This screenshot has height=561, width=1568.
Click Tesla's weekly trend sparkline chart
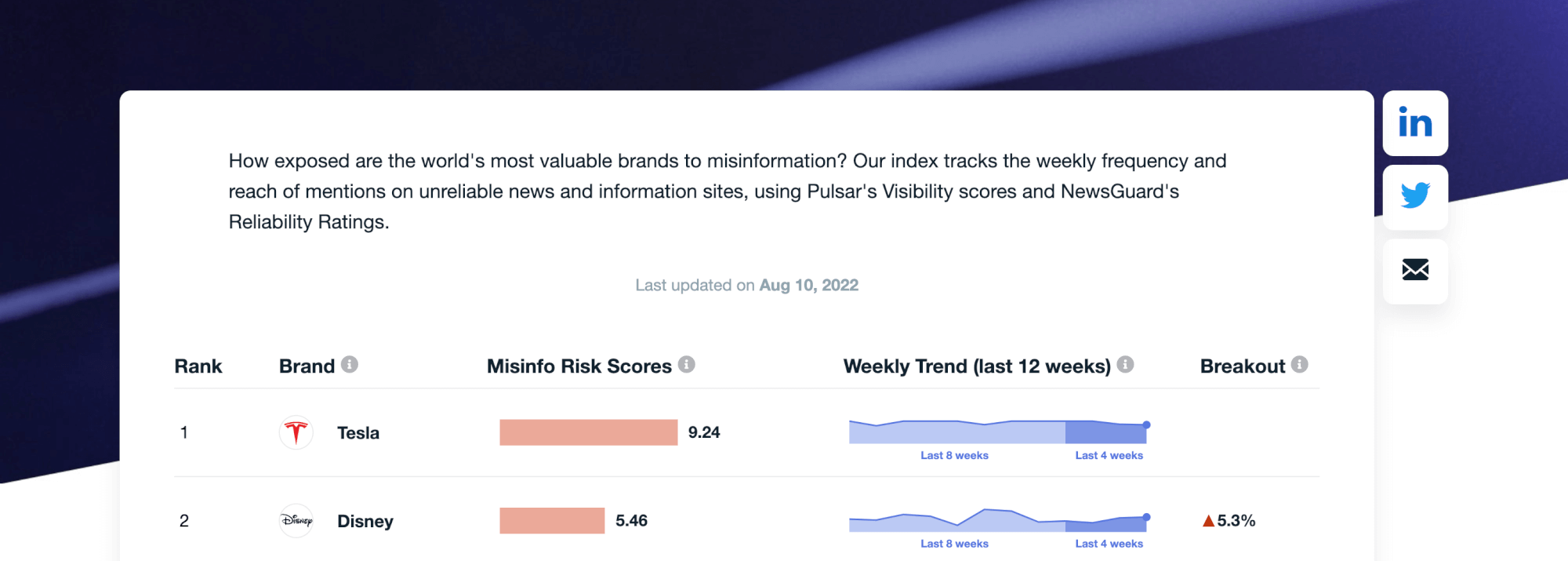997,432
